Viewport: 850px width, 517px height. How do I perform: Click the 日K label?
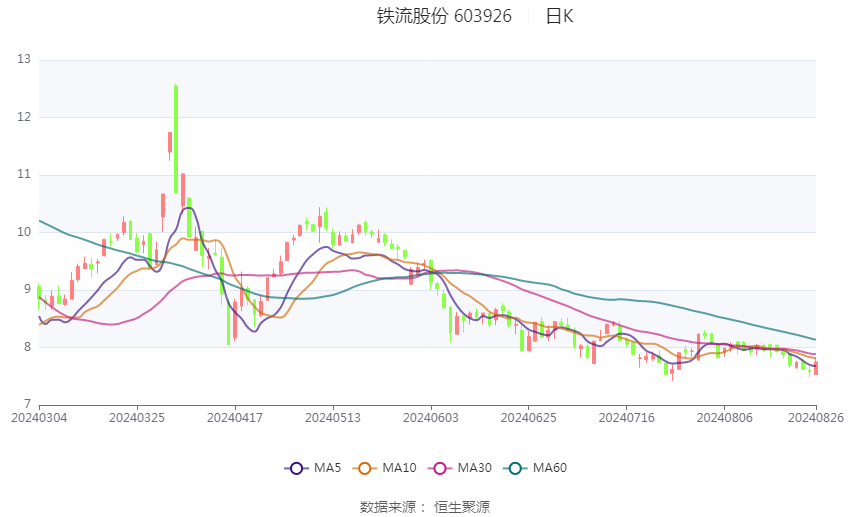(x=559, y=16)
